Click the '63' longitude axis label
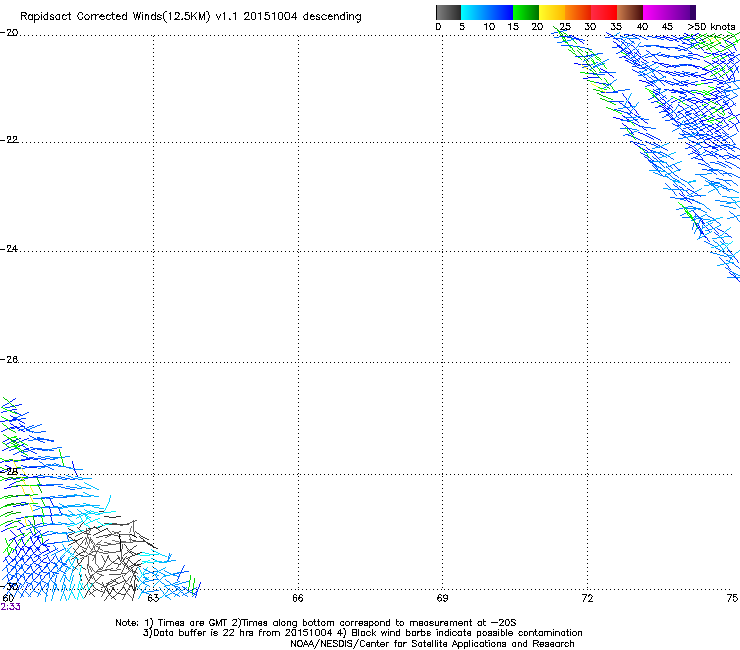The width and height of the screenshot is (740, 650). click(153, 599)
